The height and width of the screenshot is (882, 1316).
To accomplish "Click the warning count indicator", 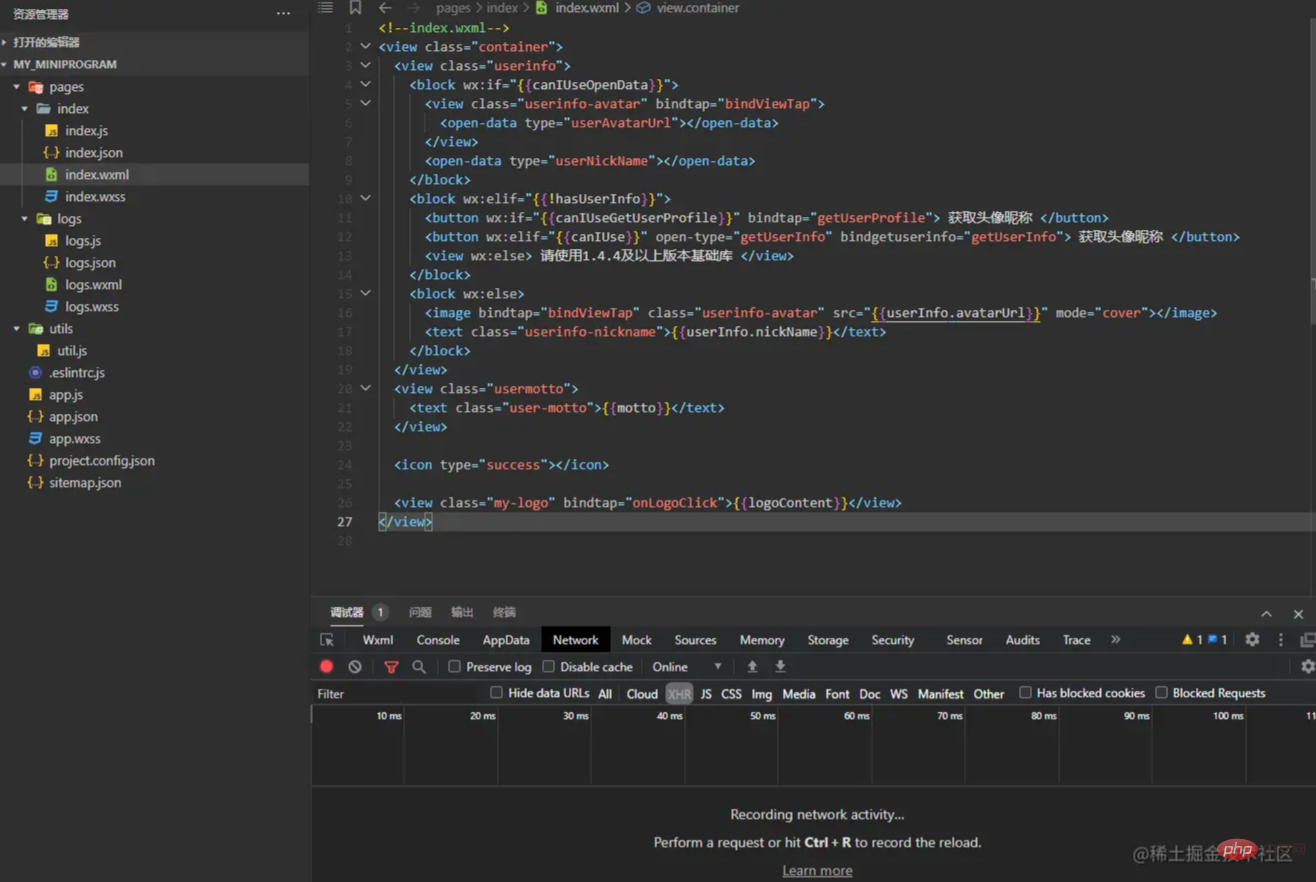I will point(1192,640).
